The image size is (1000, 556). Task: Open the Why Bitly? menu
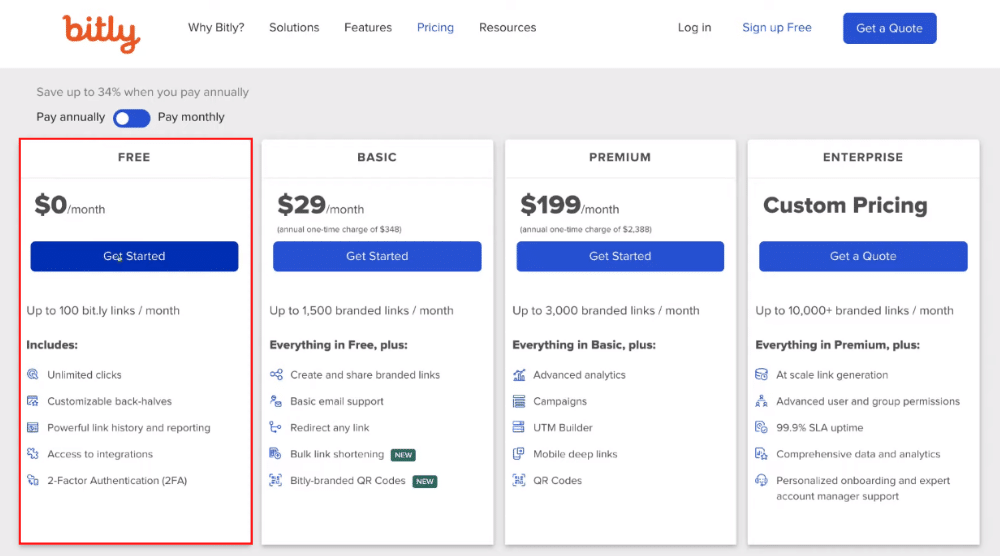pyautogui.click(x=216, y=27)
